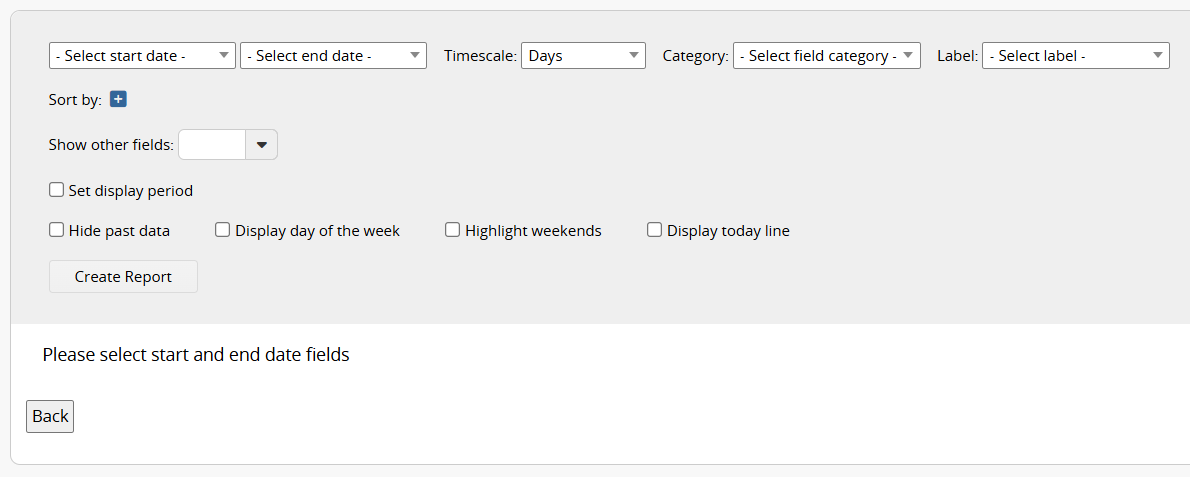Viewport: 1190px width, 477px height.
Task: Click the Timescale text label
Action: point(480,56)
